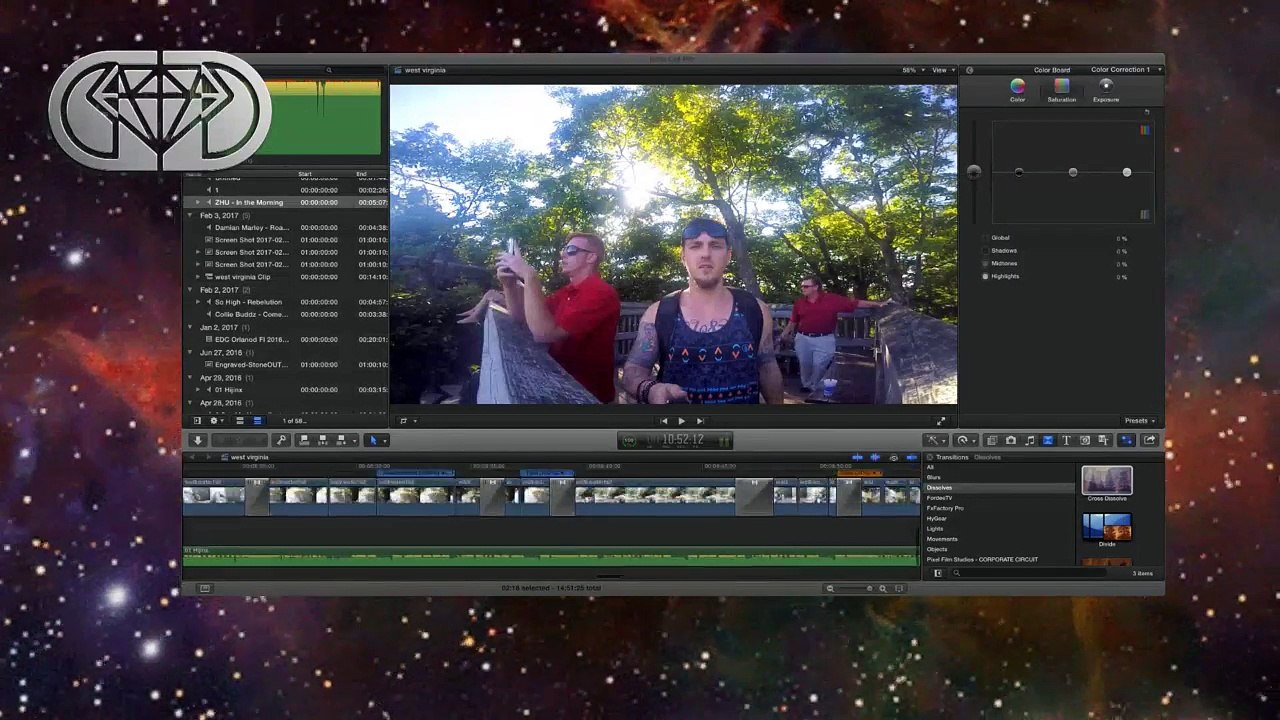Open the Themes browser
Screen dimensions: 1280x720
click(x=1103, y=440)
